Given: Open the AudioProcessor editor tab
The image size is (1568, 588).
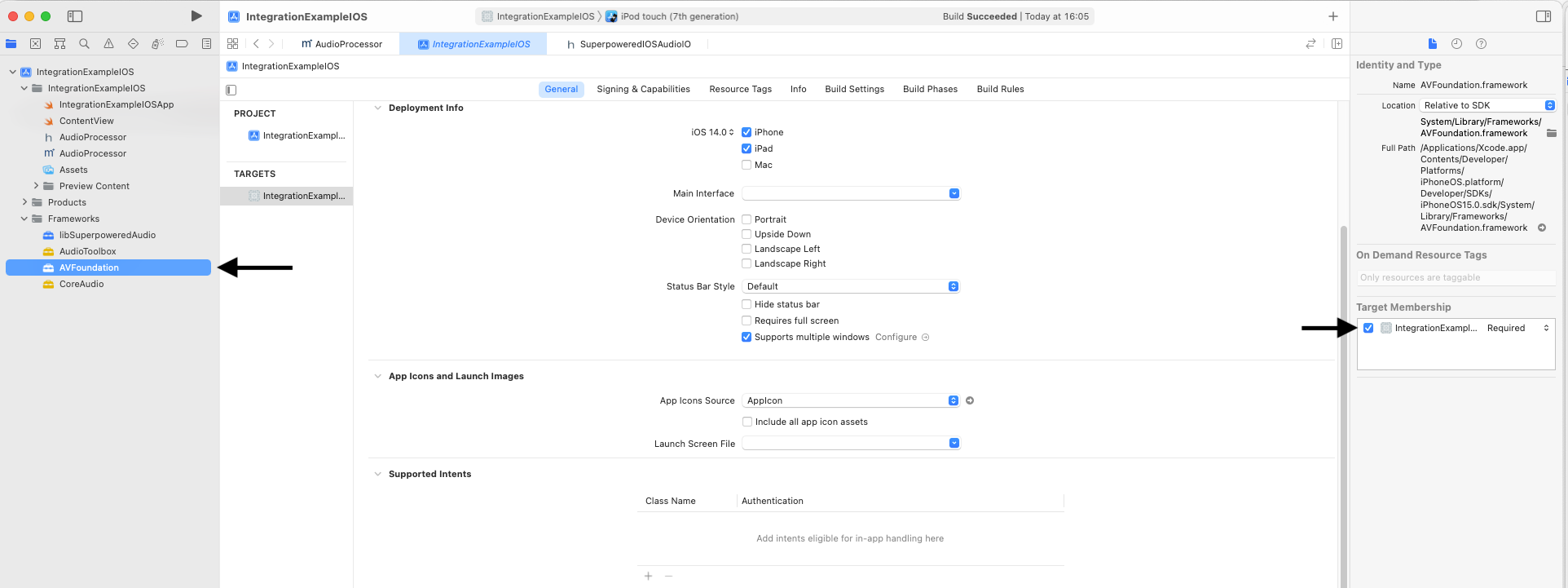Looking at the screenshot, I should 341,44.
